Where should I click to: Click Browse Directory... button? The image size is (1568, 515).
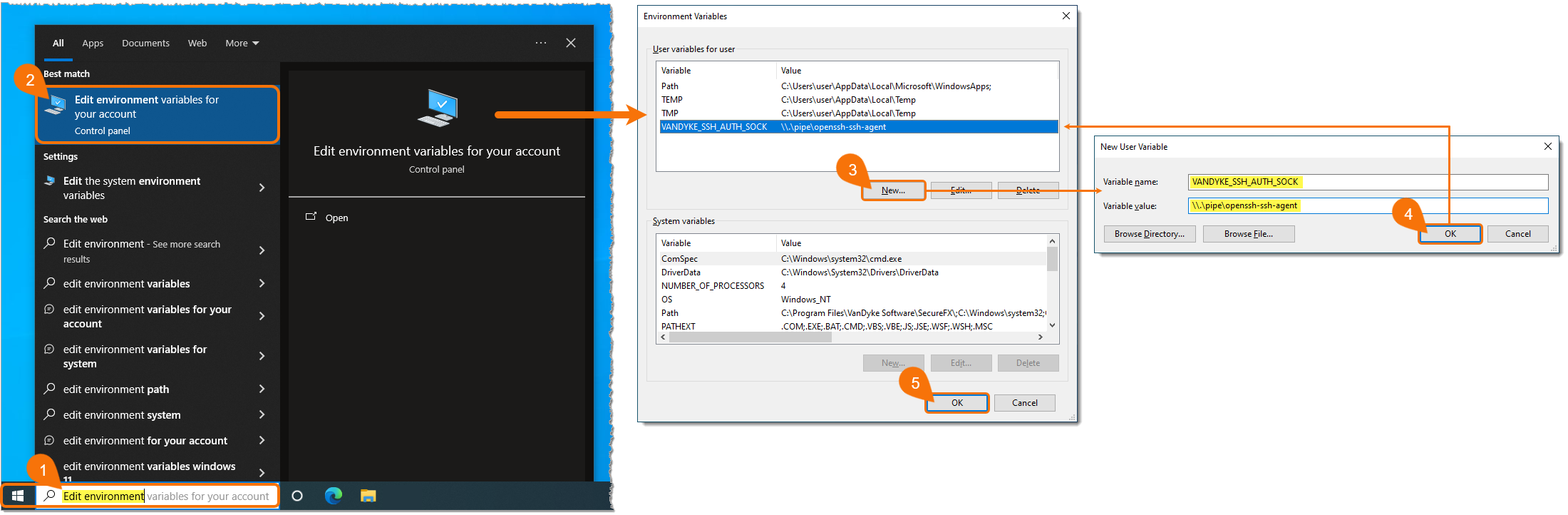click(x=1150, y=234)
